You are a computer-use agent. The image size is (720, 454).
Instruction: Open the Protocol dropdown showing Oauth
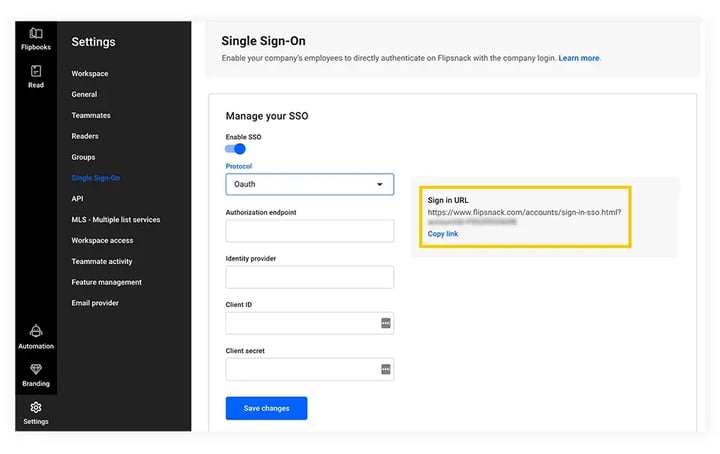[309, 184]
